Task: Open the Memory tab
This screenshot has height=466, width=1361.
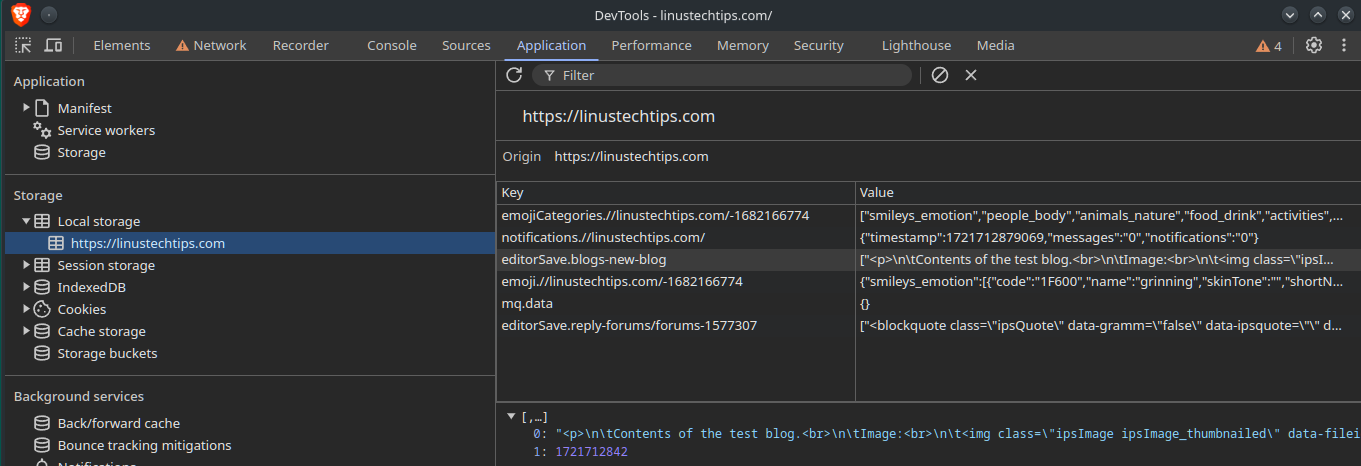Action: pyautogui.click(x=743, y=45)
